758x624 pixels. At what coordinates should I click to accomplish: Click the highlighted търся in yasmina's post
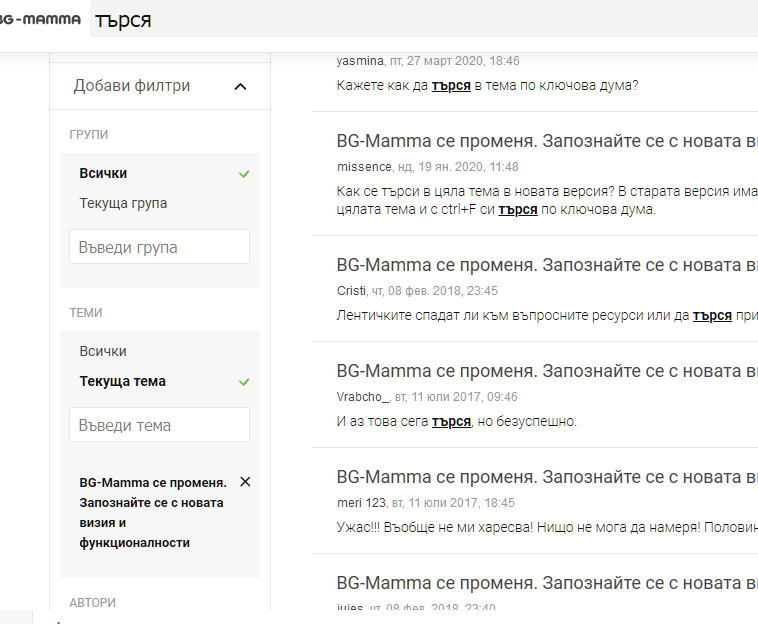click(x=451, y=86)
